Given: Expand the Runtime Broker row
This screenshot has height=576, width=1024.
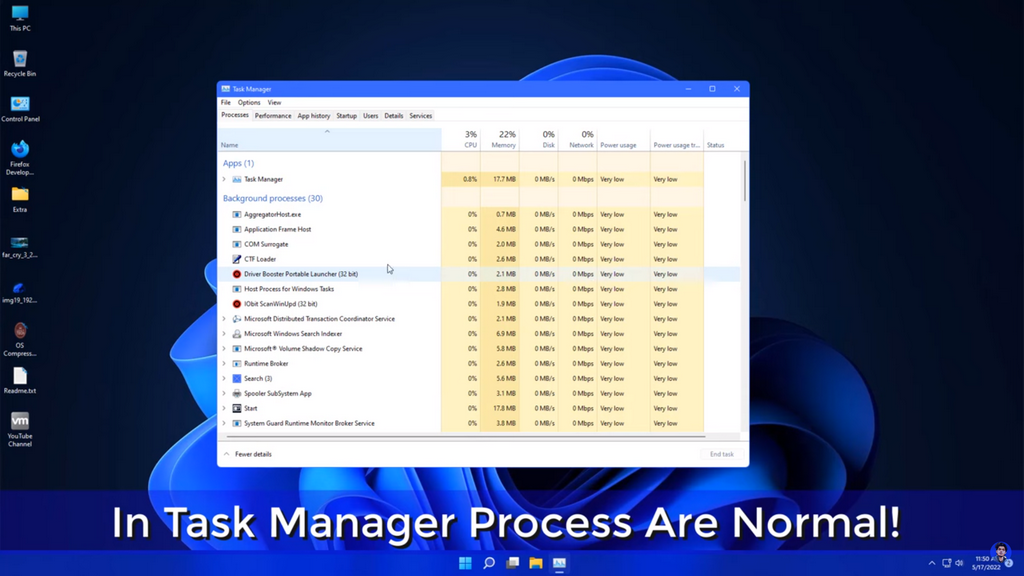Looking at the screenshot, I should (224, 364).
